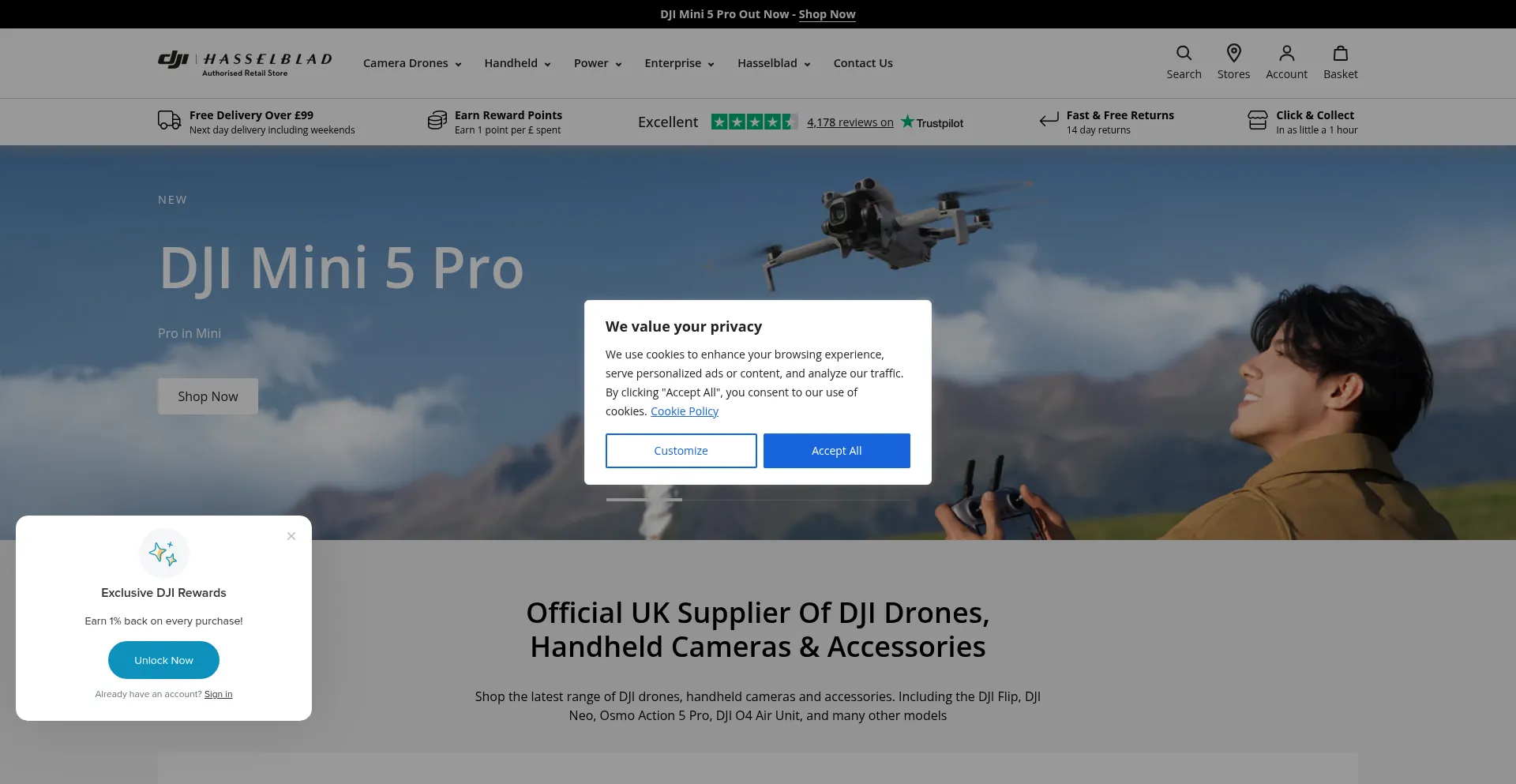Click the sparkle rewards icon in popup
Screen dimensions: 1516x784
coord(163,553)
